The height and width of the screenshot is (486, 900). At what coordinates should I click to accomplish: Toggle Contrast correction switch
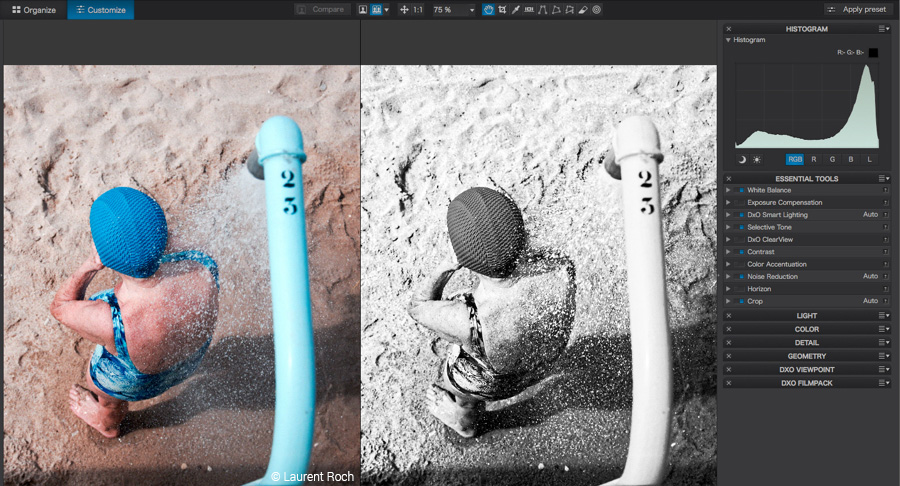741,252
